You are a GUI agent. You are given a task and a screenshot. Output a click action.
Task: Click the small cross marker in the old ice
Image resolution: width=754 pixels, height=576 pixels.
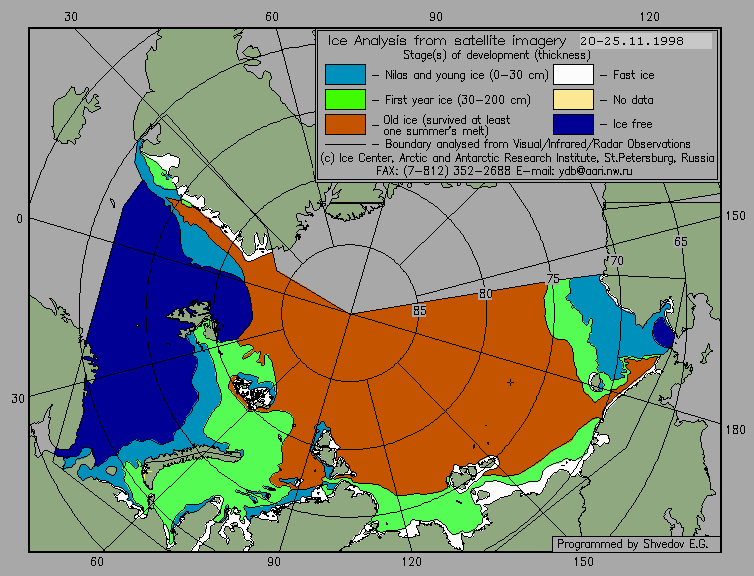[510, 383]
